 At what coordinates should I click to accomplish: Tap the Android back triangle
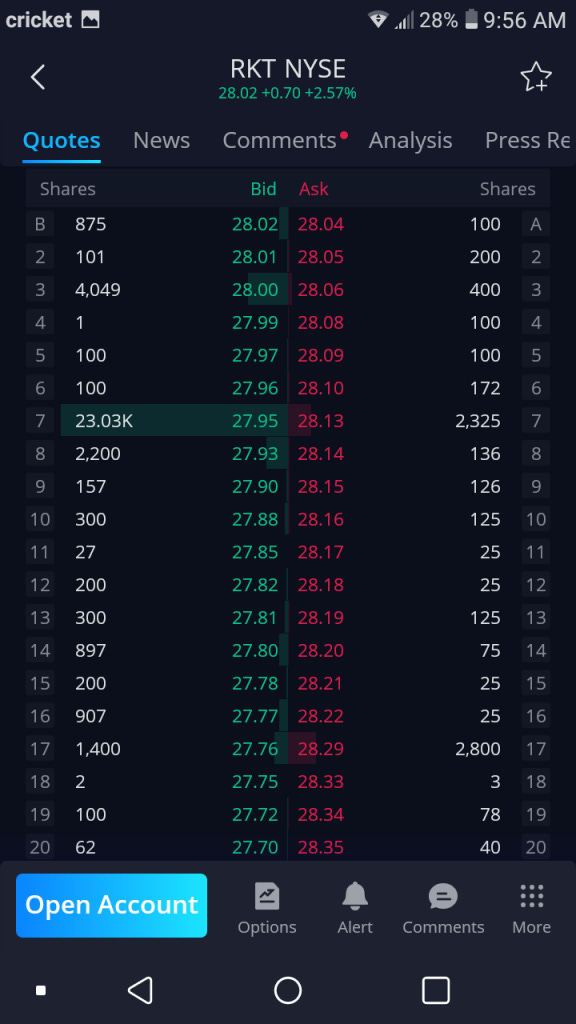[x=140, y=990]
